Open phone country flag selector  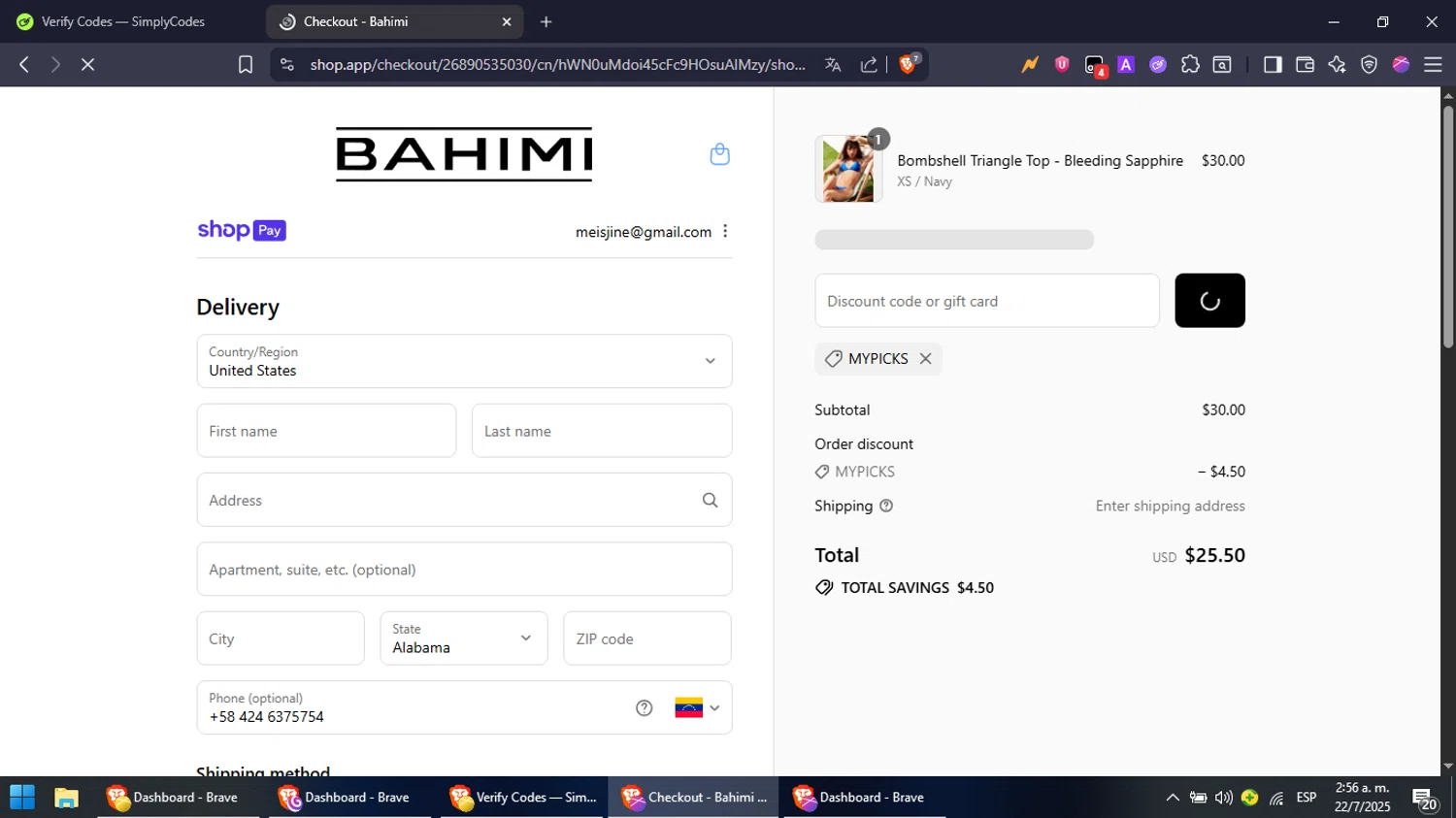coord(697,707)
